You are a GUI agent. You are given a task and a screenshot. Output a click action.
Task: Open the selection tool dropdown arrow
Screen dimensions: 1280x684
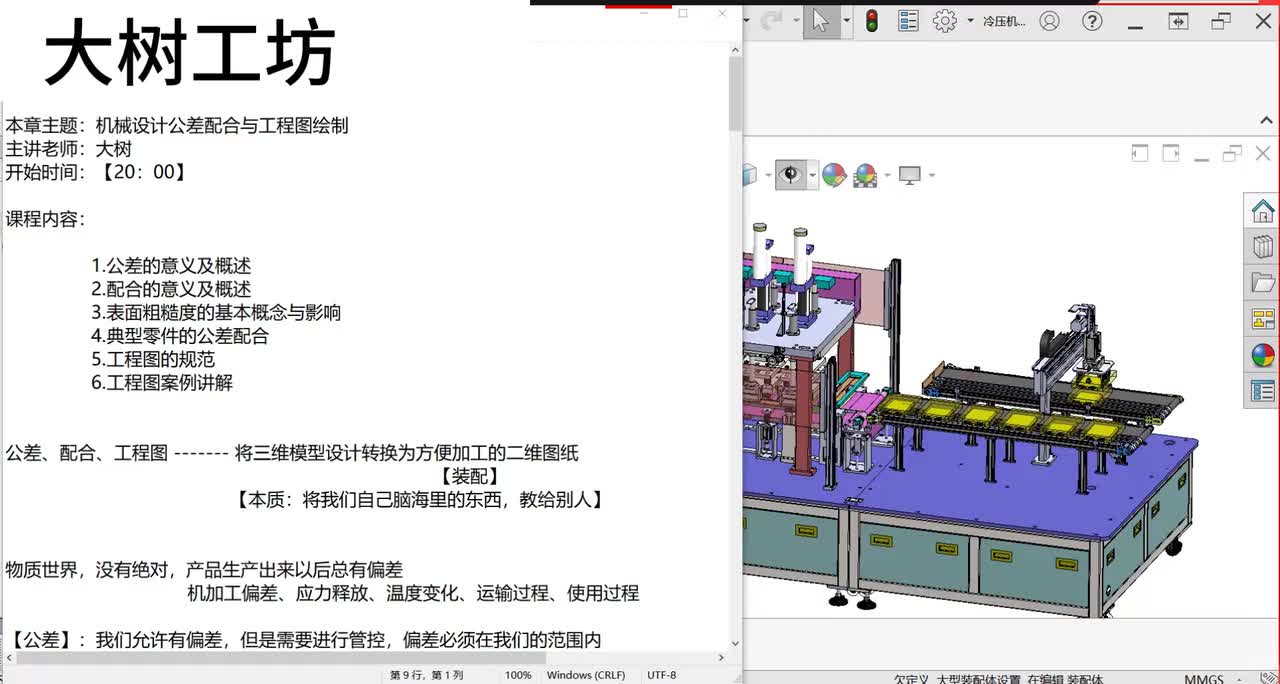(x=846, y=21)
